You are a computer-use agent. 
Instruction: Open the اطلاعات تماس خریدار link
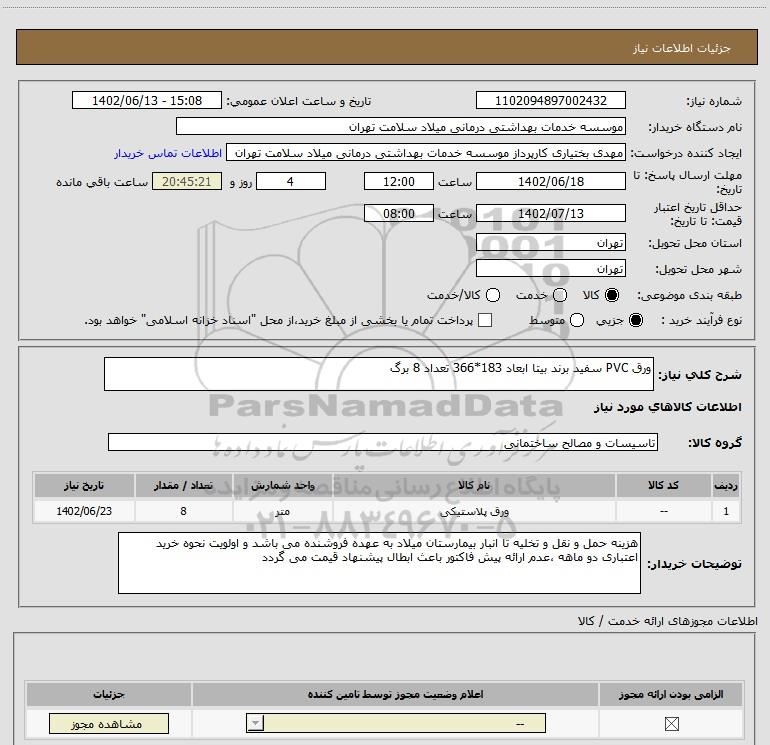[x=168, y=153]
